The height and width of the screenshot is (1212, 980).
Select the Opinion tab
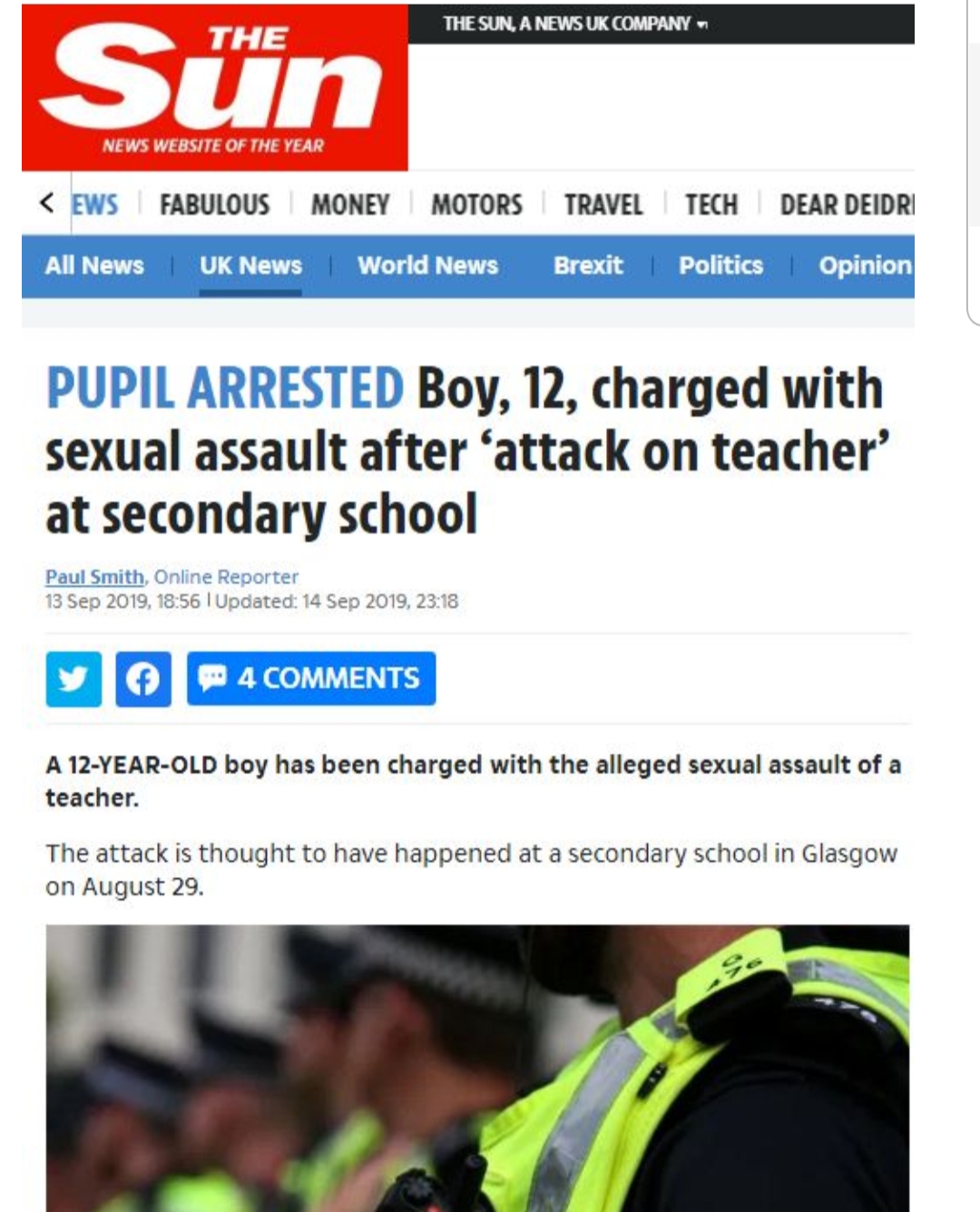pos(866,265)
